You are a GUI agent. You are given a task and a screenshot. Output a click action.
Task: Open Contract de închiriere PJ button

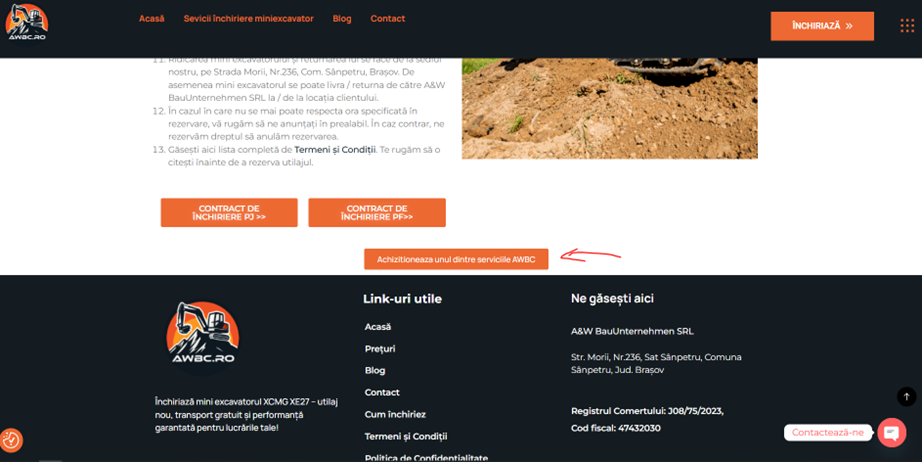click(229, 212)
